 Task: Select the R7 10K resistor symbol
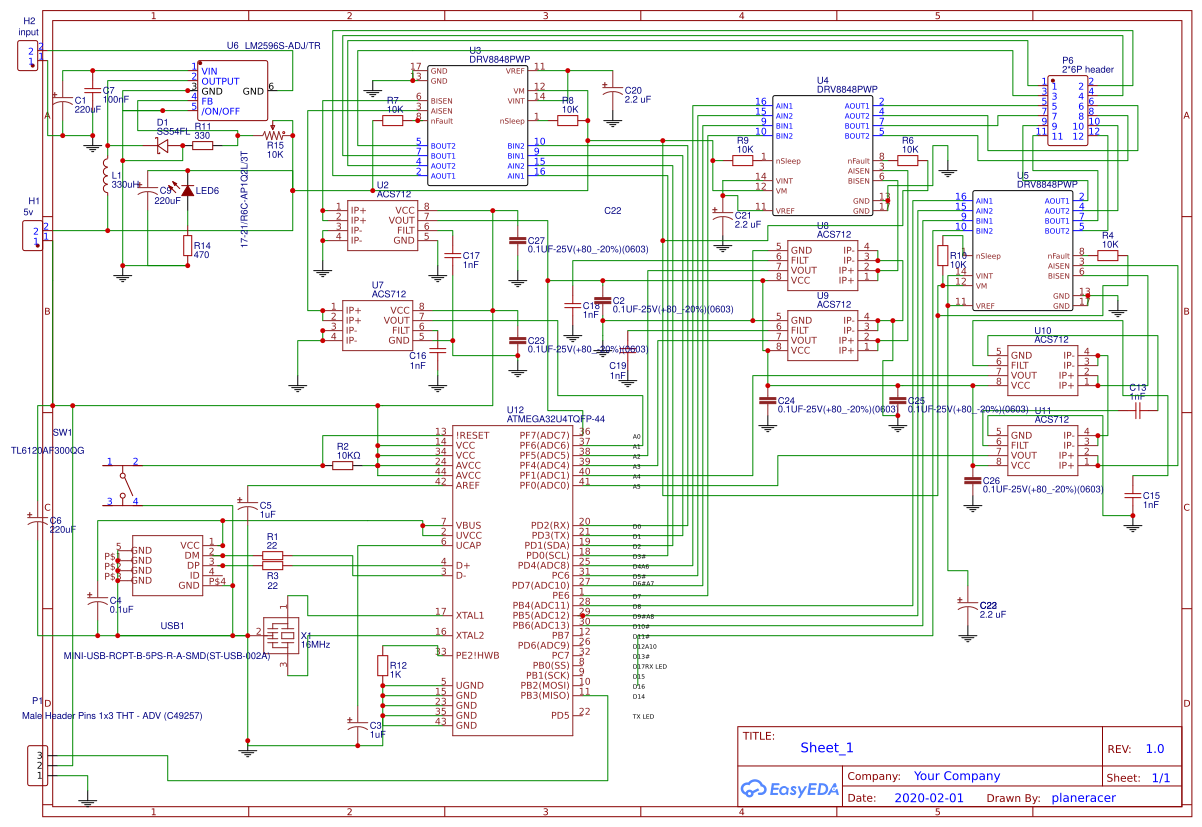coord(392,121)
